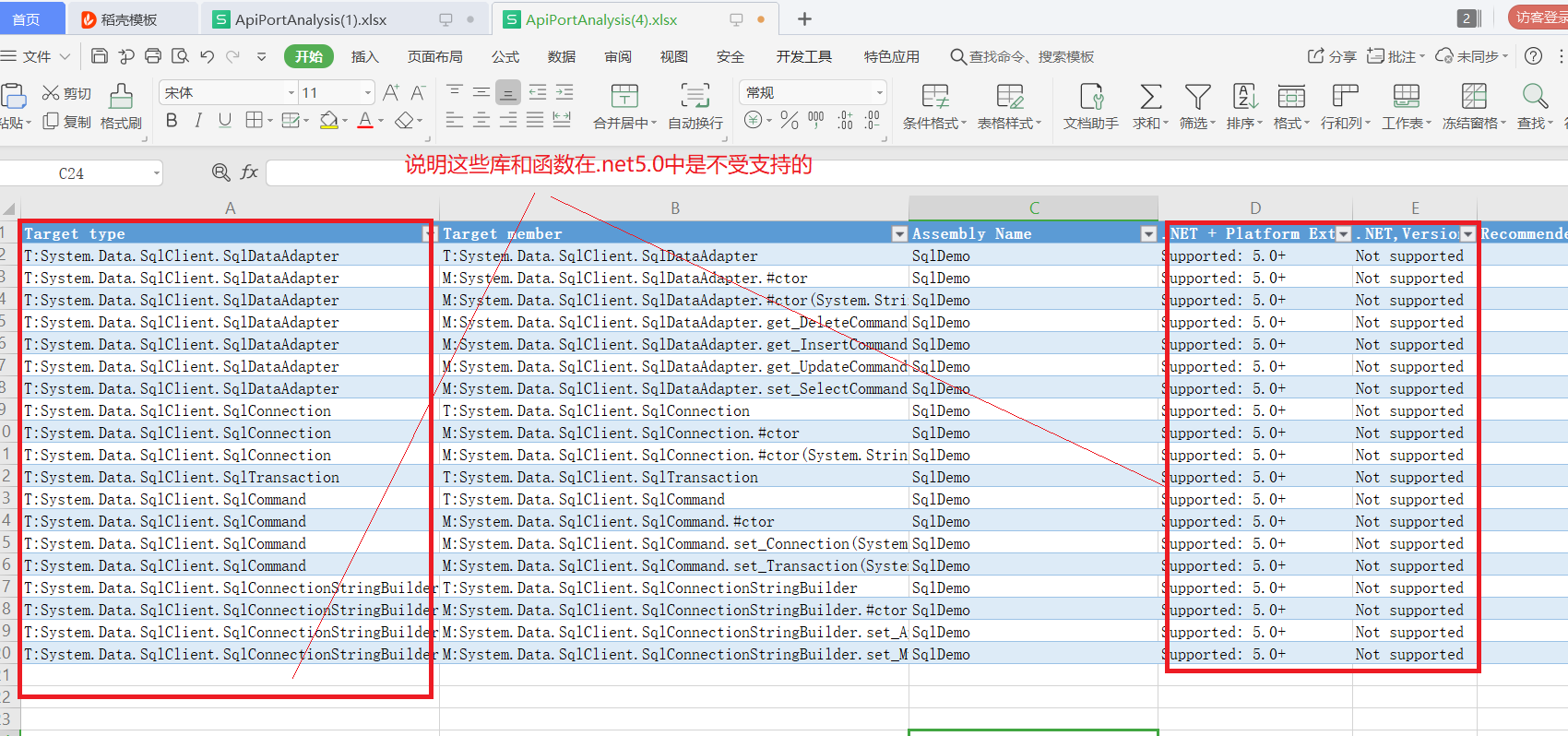Click the Print icon in quick toolbar
Image resolution: width=1568 pixels, height=736 pixels.
(153, 56)
